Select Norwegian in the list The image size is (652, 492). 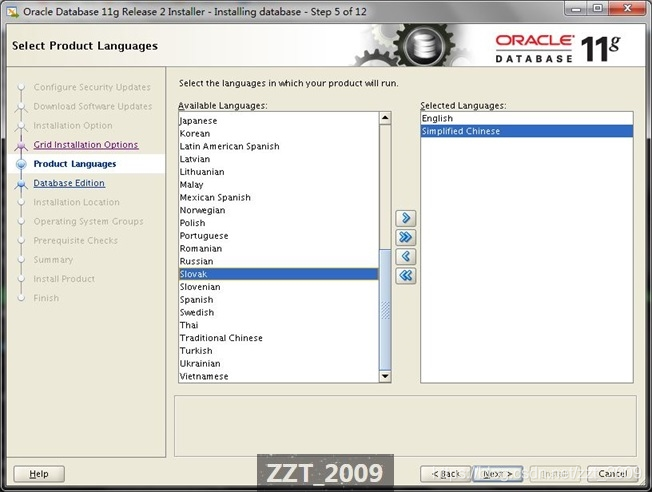tap(279, 210)
